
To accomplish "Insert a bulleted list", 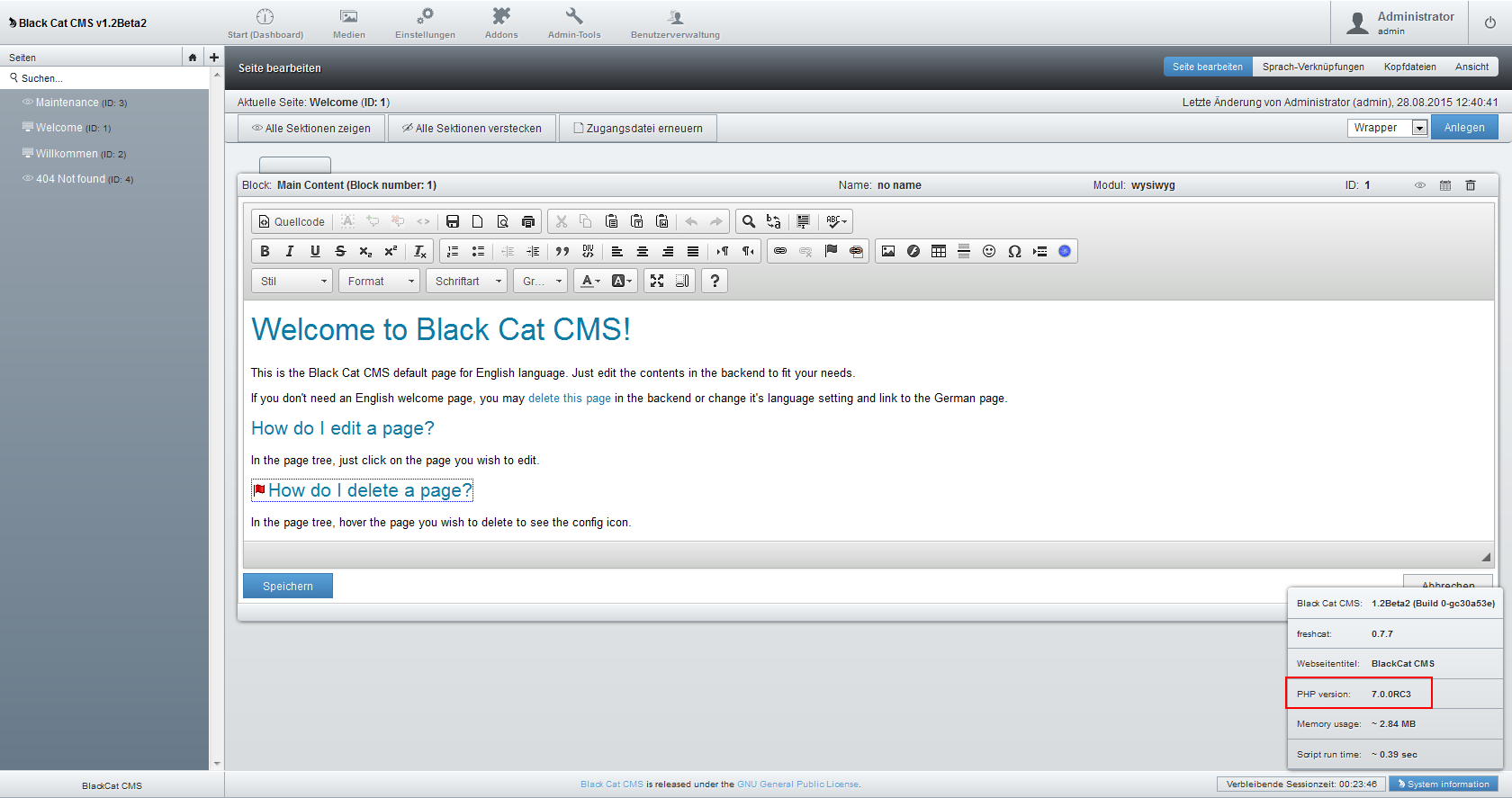I will (x=478, y=251).
